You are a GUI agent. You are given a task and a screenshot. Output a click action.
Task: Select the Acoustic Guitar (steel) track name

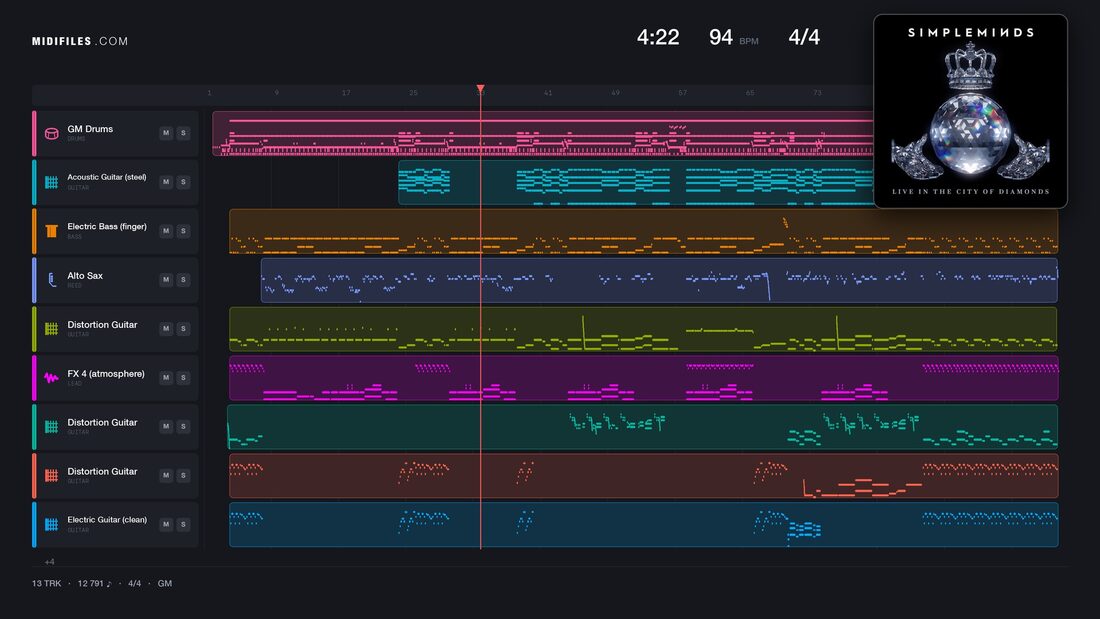[x=107, y=178]
